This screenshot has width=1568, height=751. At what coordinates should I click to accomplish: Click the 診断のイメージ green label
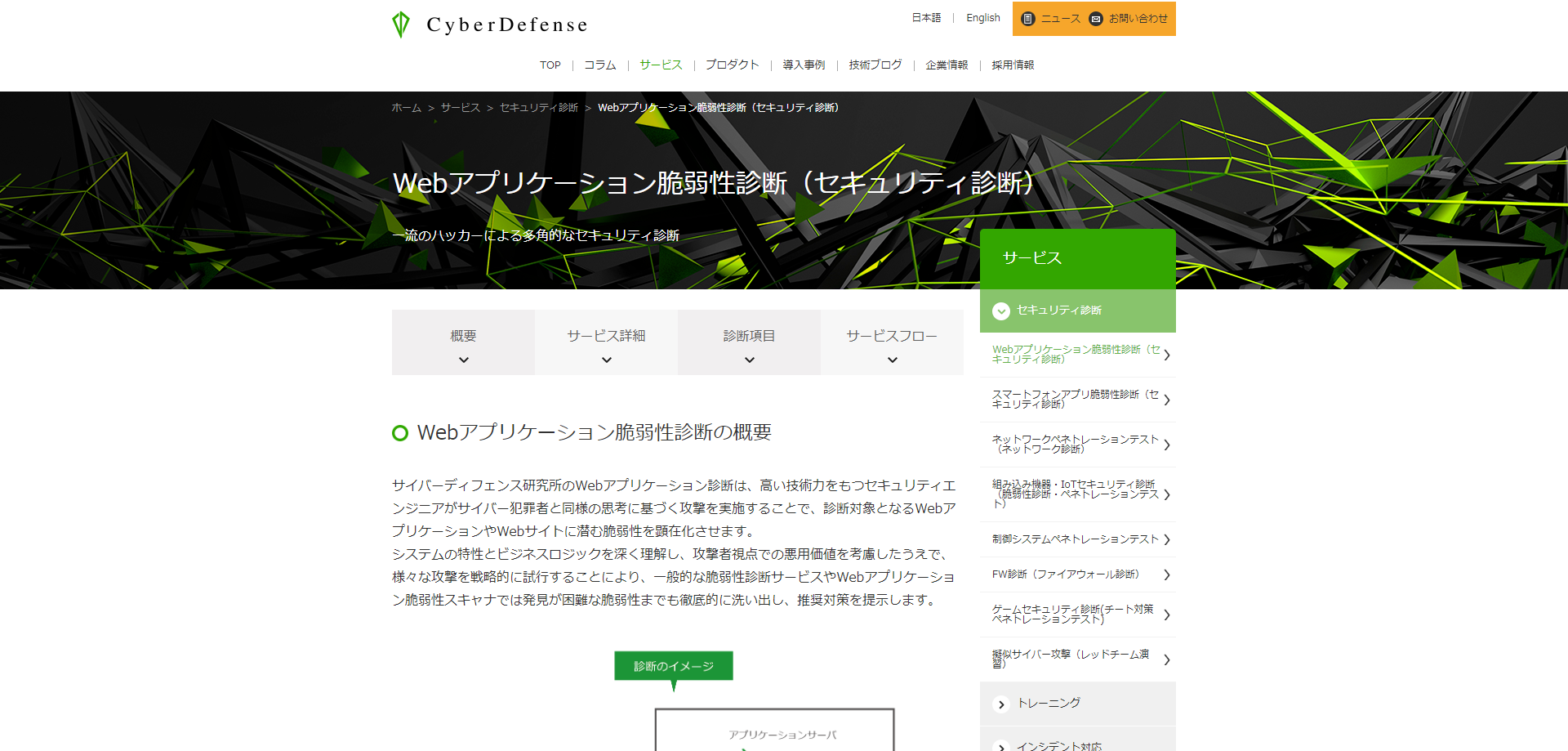tap(674, 666)
